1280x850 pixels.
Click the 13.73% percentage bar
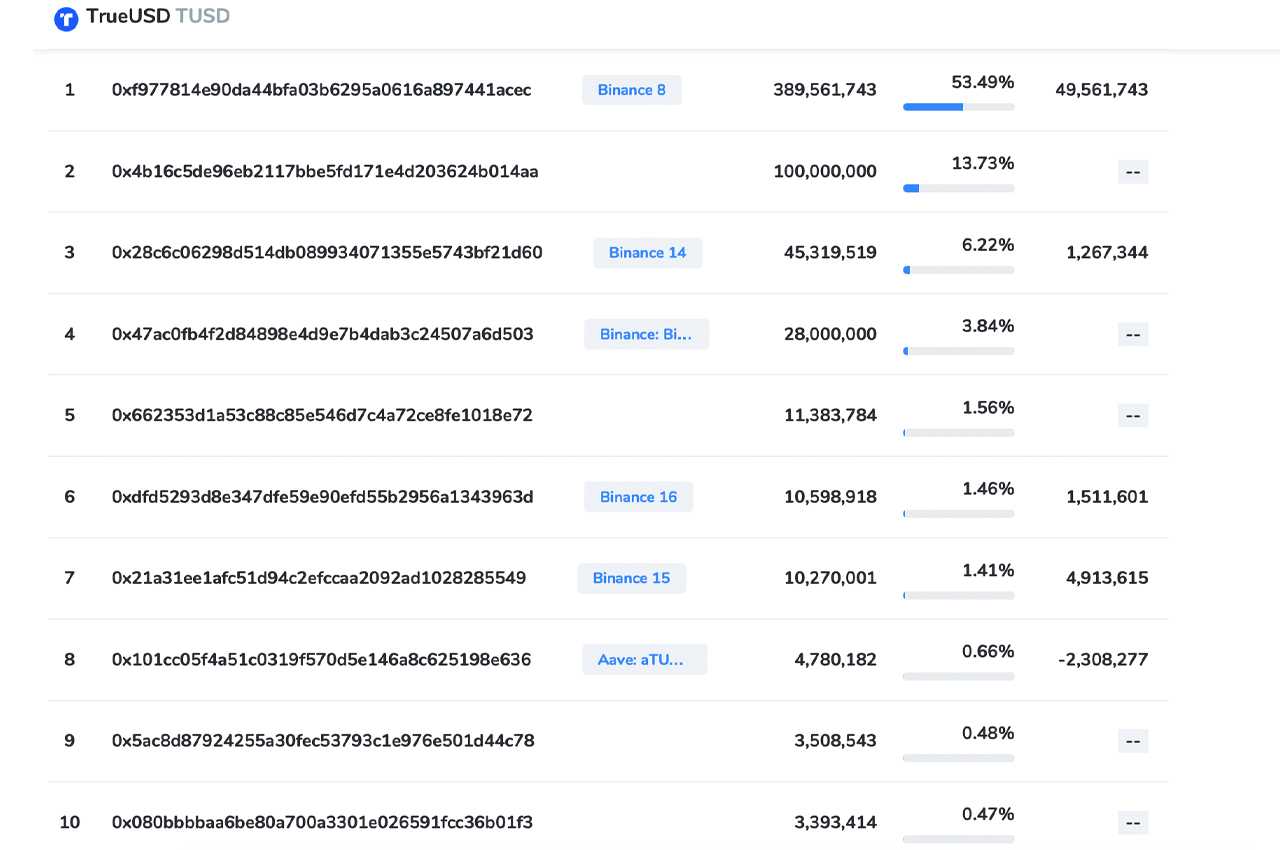(x=958, y=188)
